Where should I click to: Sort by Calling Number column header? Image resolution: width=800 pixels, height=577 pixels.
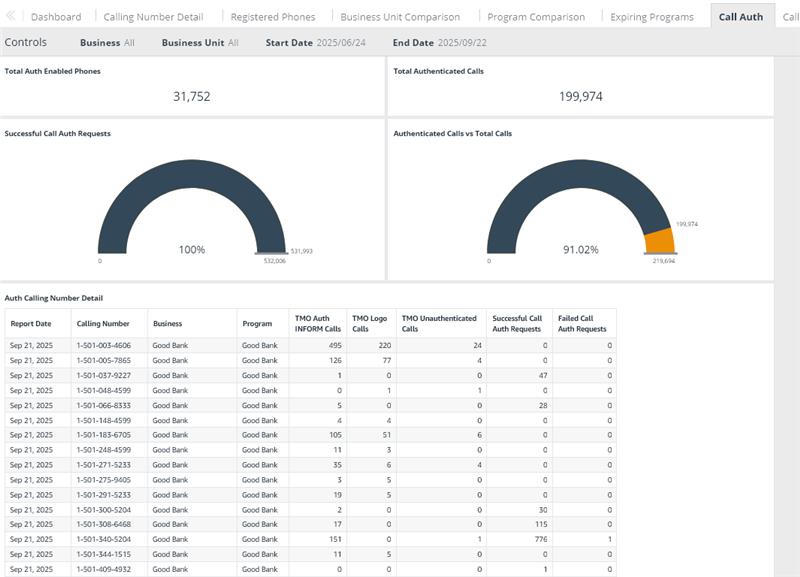[x=103, y=323]
